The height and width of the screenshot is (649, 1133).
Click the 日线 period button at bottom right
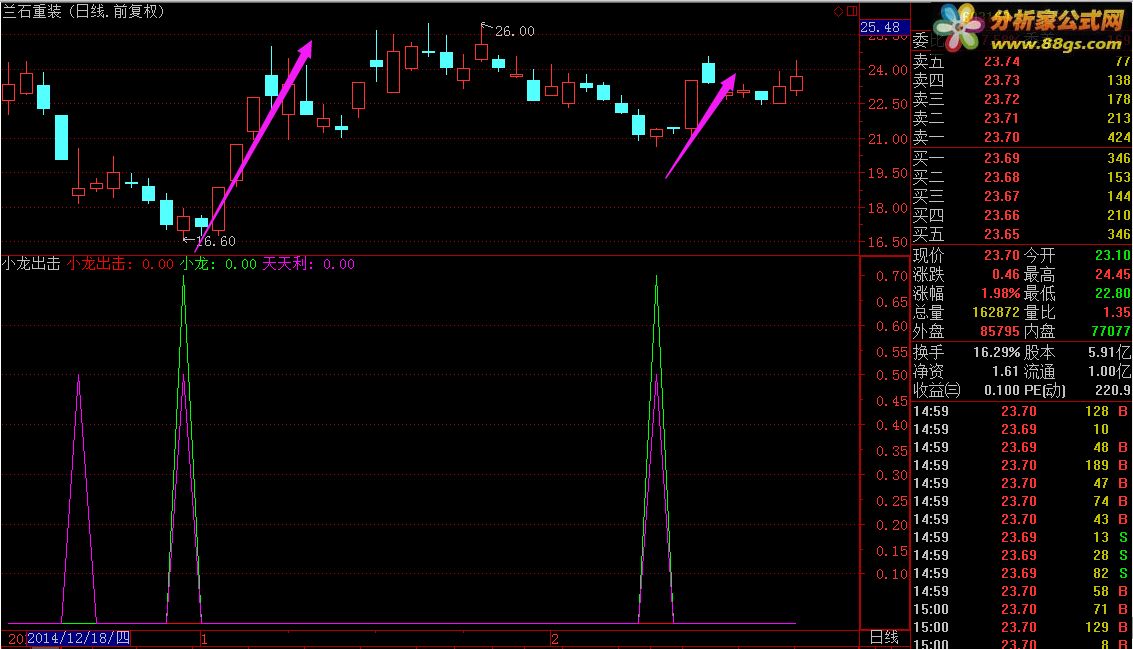point(884,637)
